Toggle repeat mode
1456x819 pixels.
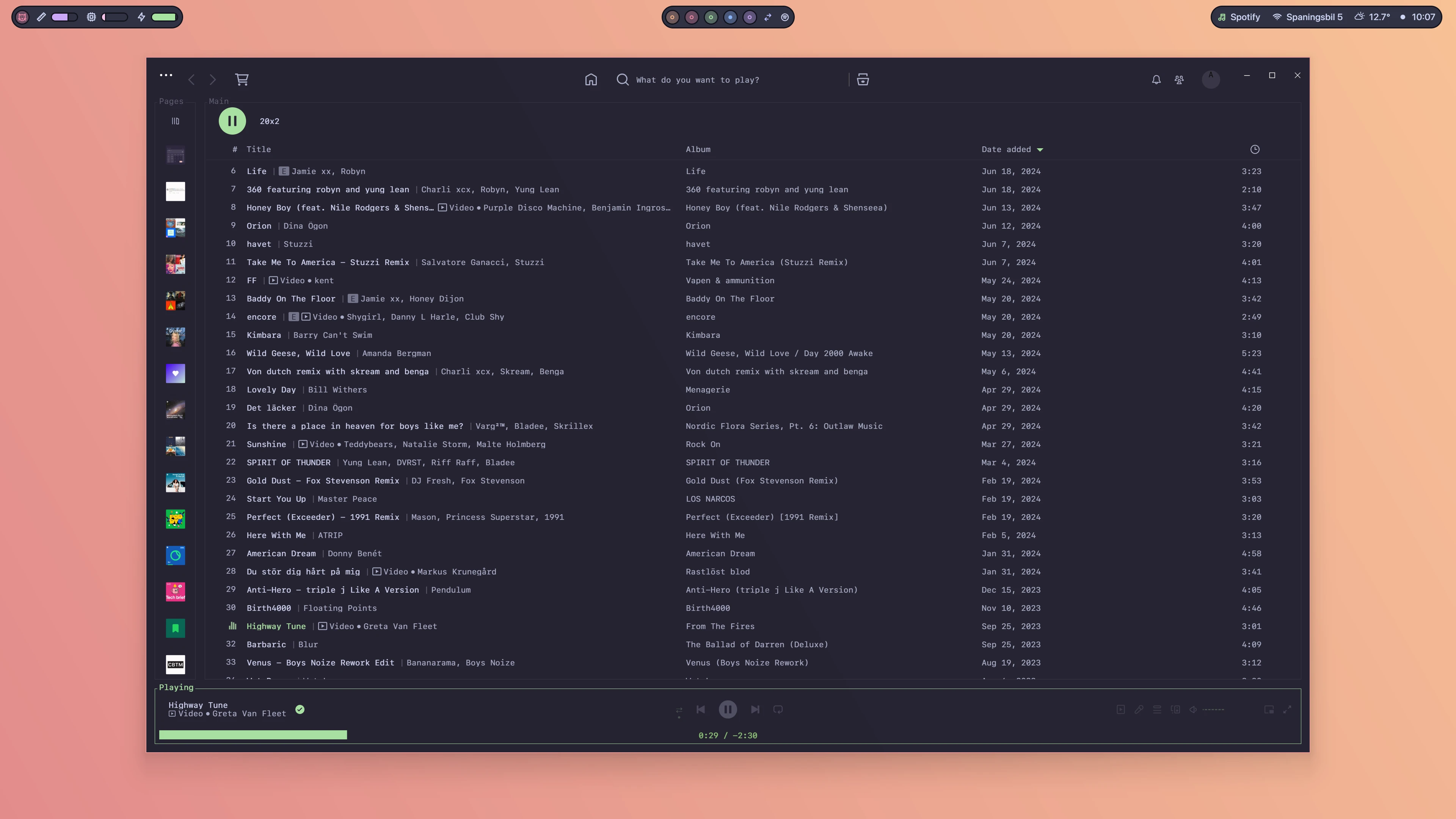click(x=778, y=709)
